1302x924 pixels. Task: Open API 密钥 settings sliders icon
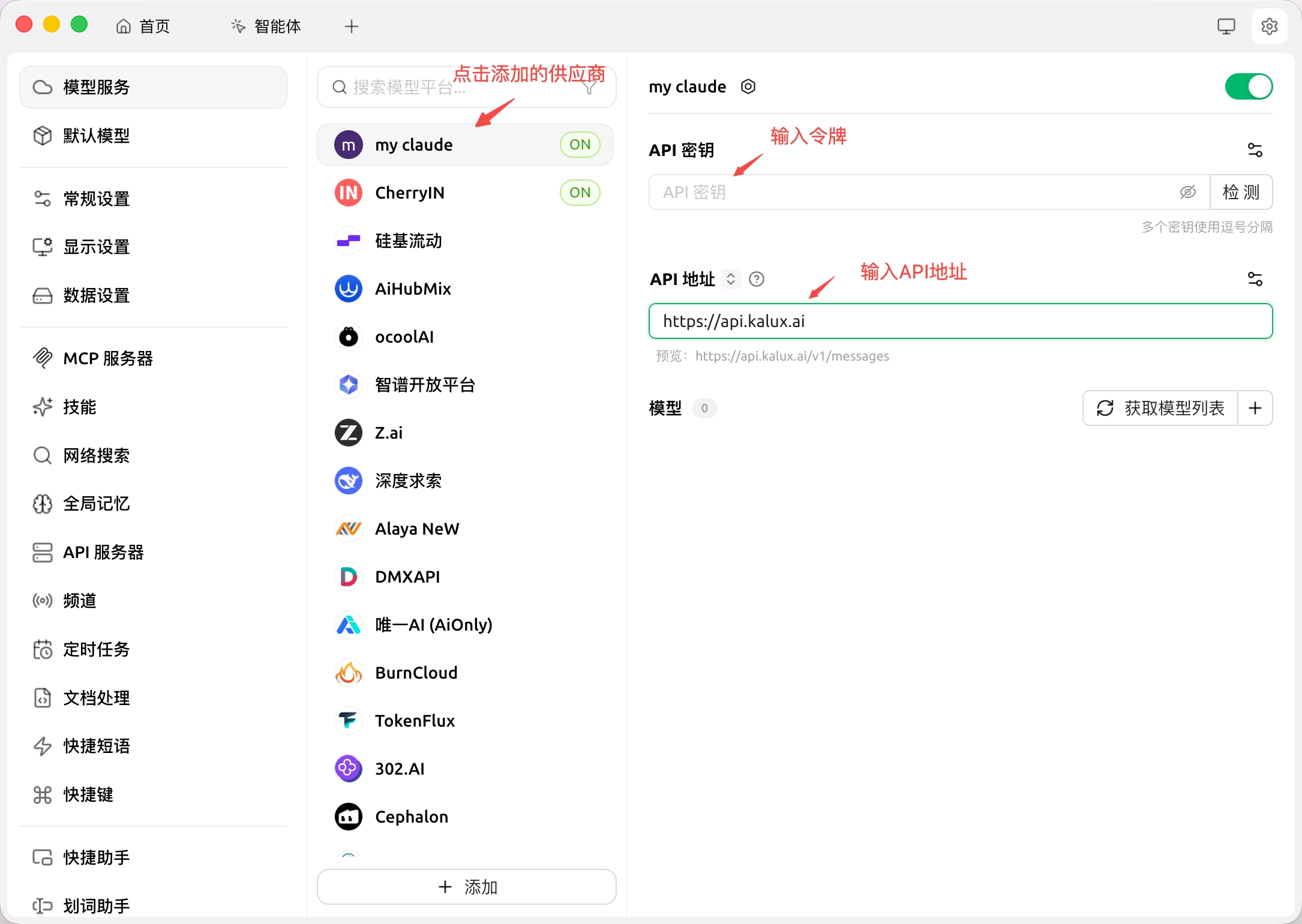(x=1255, y=150)
